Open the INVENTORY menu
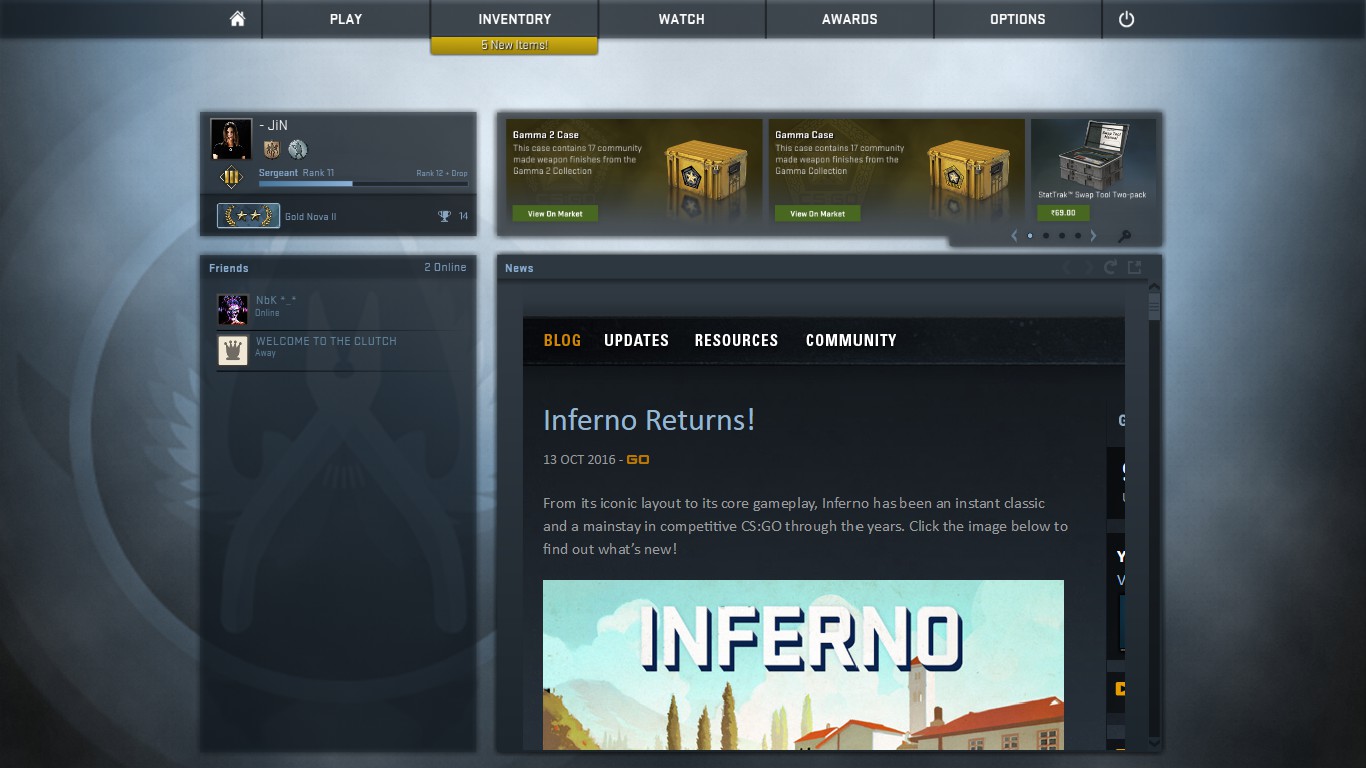This screenshot has width=1366, height=768. [x=514, y=19]
